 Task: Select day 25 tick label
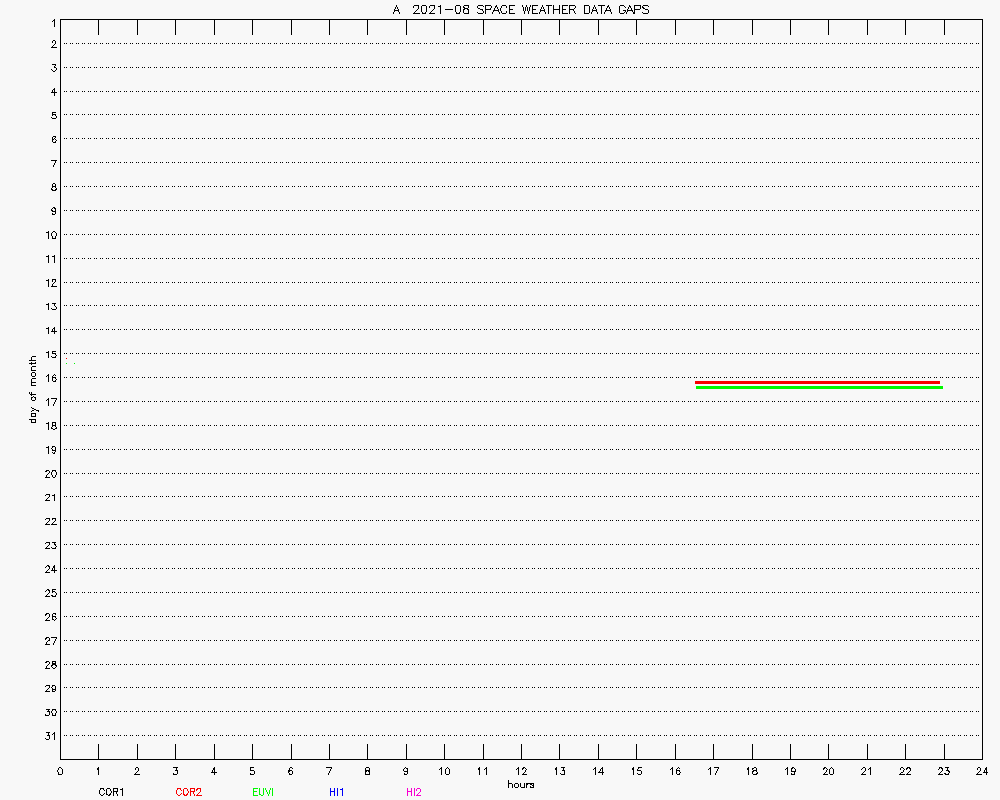coord(50,593)
